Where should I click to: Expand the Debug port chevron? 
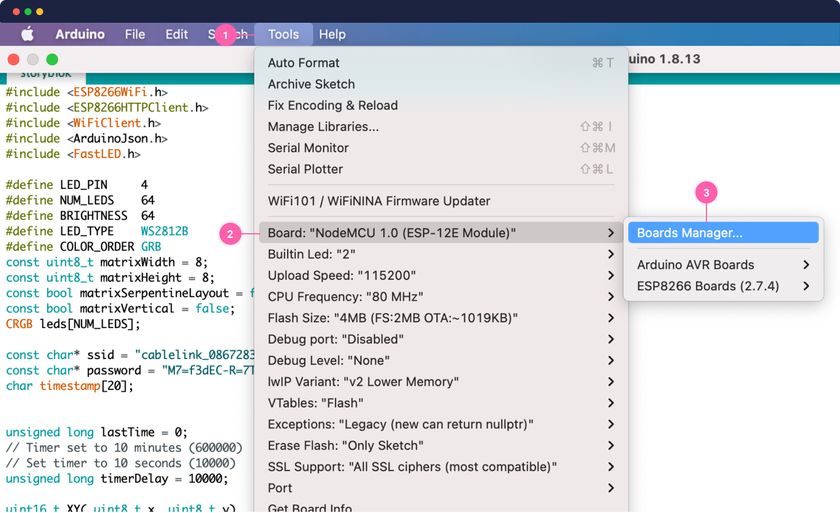click(611, 339)
